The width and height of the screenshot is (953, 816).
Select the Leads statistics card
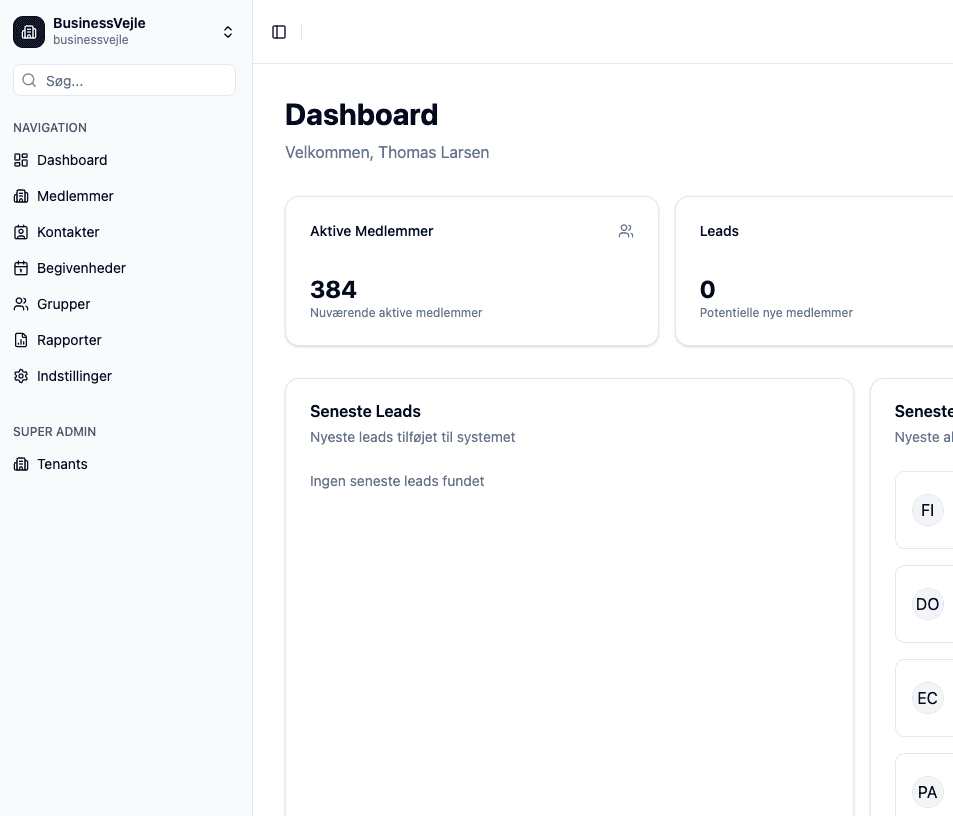pyautogui.click(x=814, y=271)
